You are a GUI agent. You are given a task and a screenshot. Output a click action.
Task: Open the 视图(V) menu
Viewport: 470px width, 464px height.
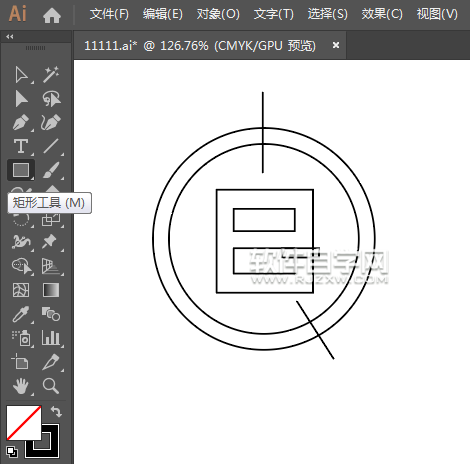click(437, 14)
